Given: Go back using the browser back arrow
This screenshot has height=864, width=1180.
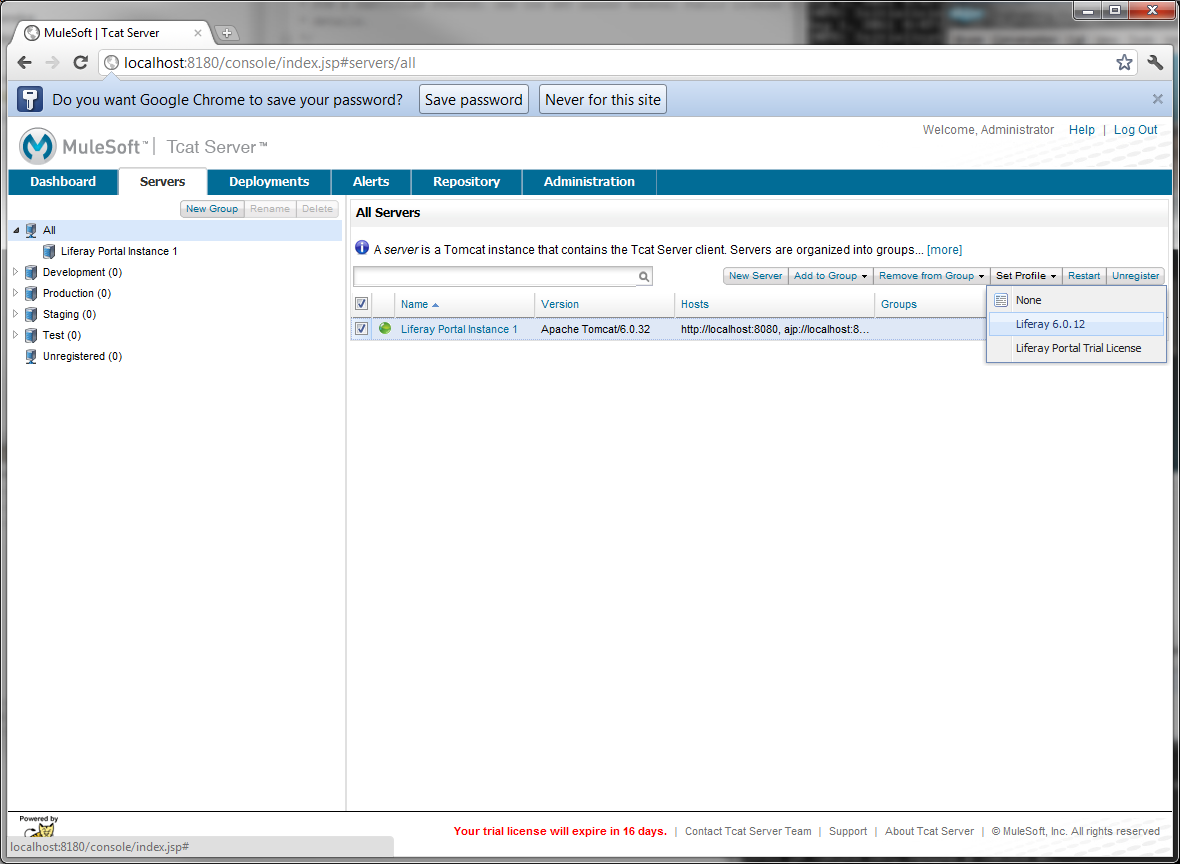Looking at the screenshot, I should point(25,62).
